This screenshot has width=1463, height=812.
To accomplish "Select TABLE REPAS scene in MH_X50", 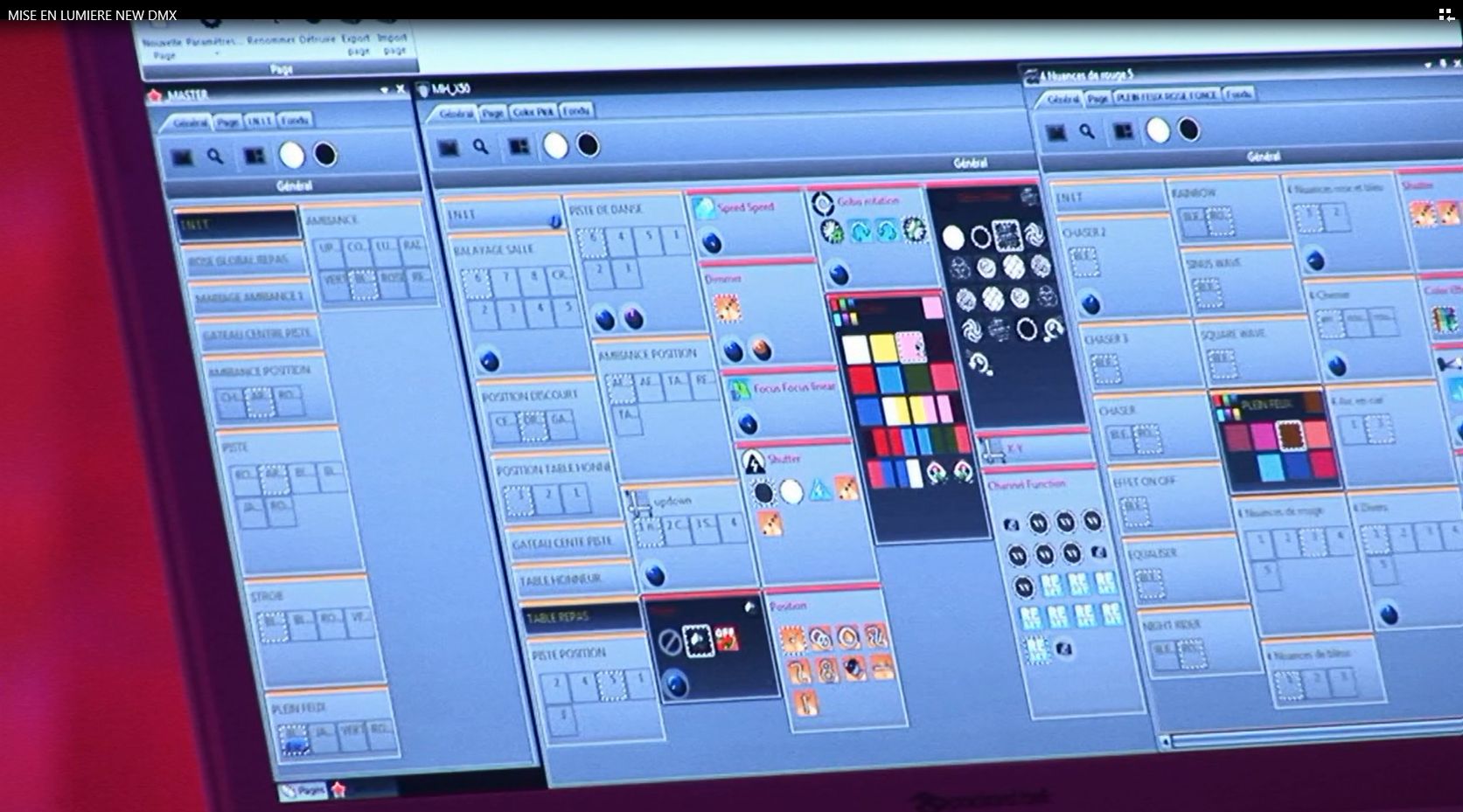I will [580, 617].
